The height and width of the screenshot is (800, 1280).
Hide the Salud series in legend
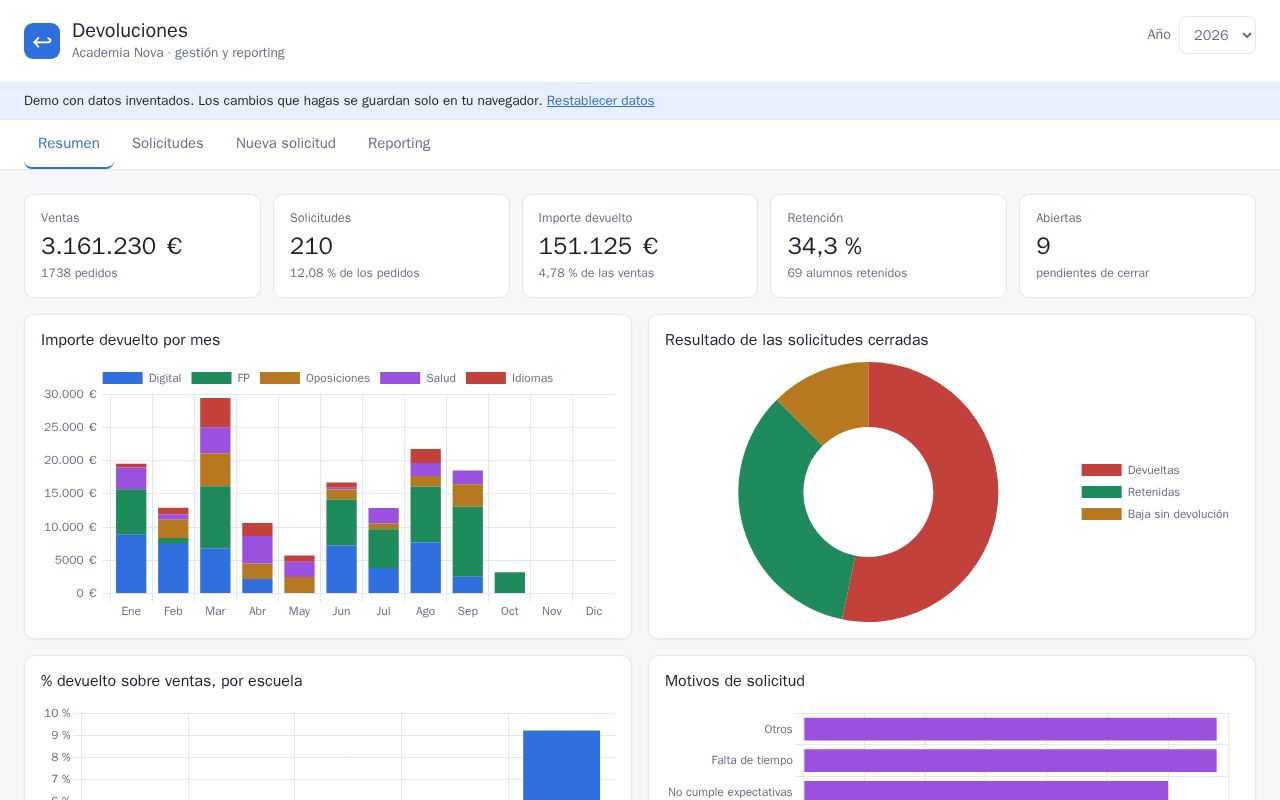coord(418,378)
